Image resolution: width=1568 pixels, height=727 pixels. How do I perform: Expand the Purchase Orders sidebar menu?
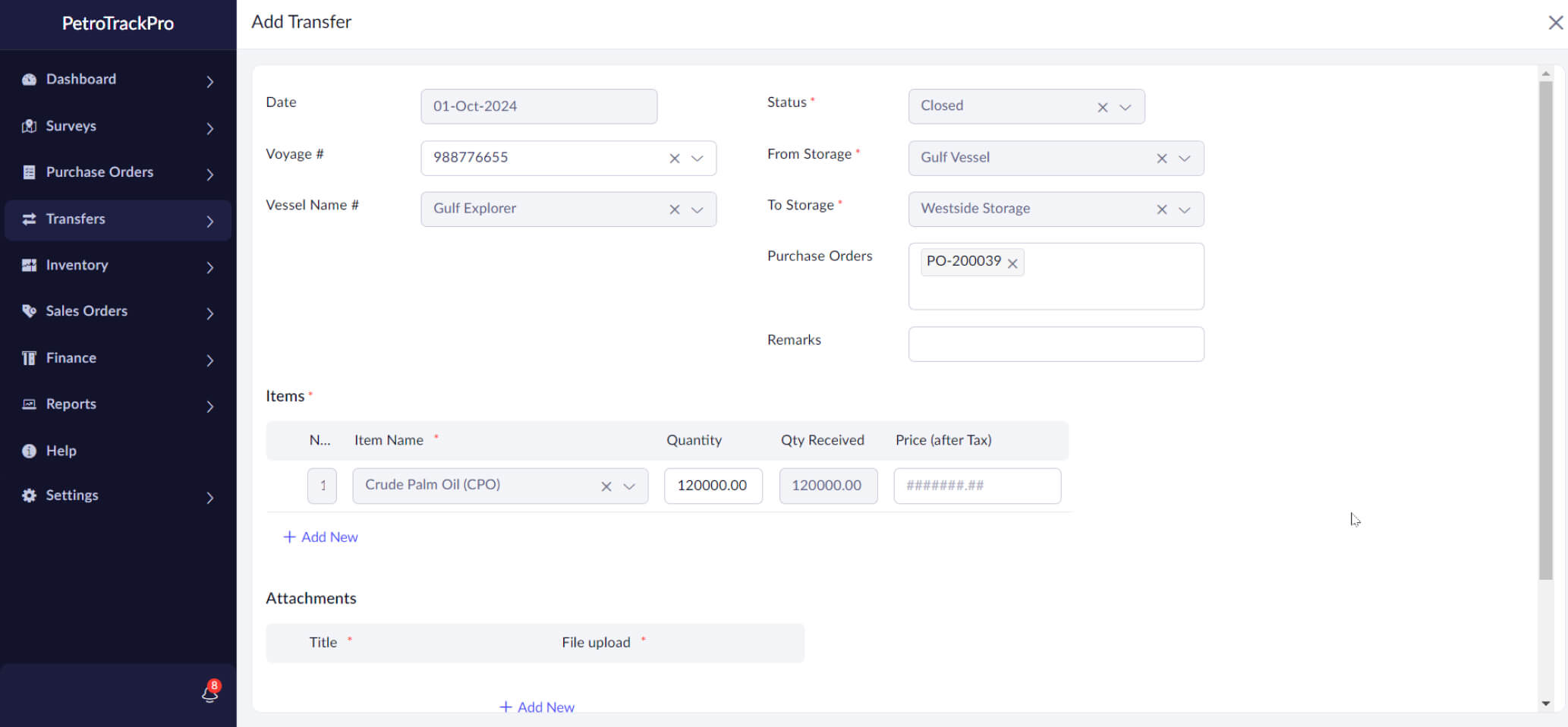pos(210,174)
